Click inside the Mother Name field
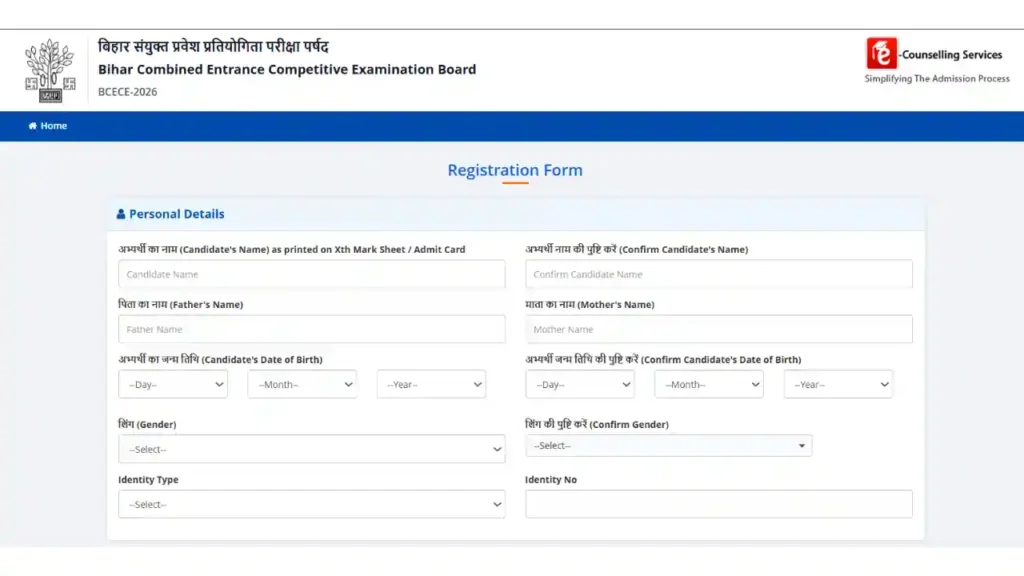 [x=719, y=329]
